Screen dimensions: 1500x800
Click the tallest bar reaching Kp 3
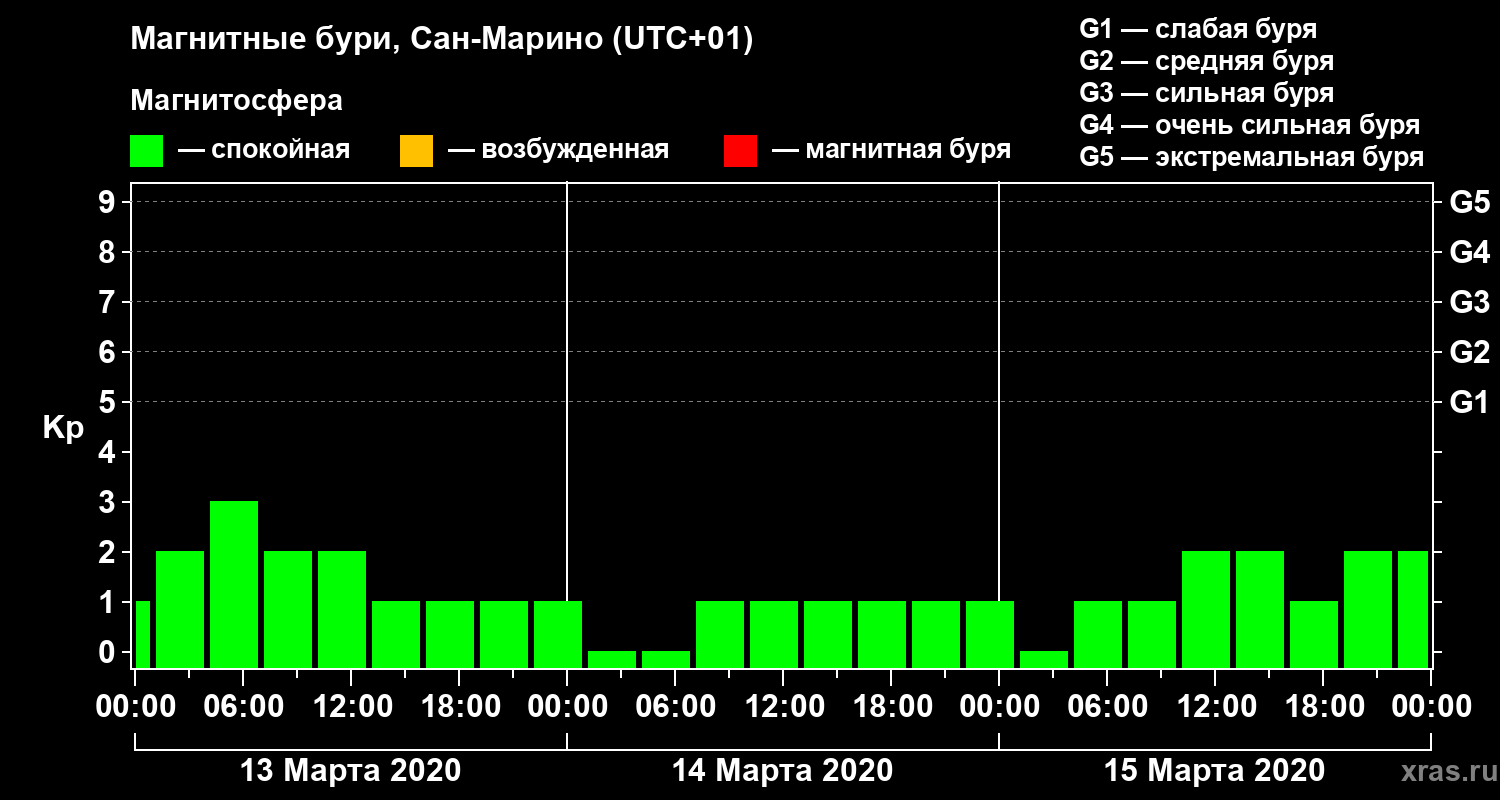point(234,584)
